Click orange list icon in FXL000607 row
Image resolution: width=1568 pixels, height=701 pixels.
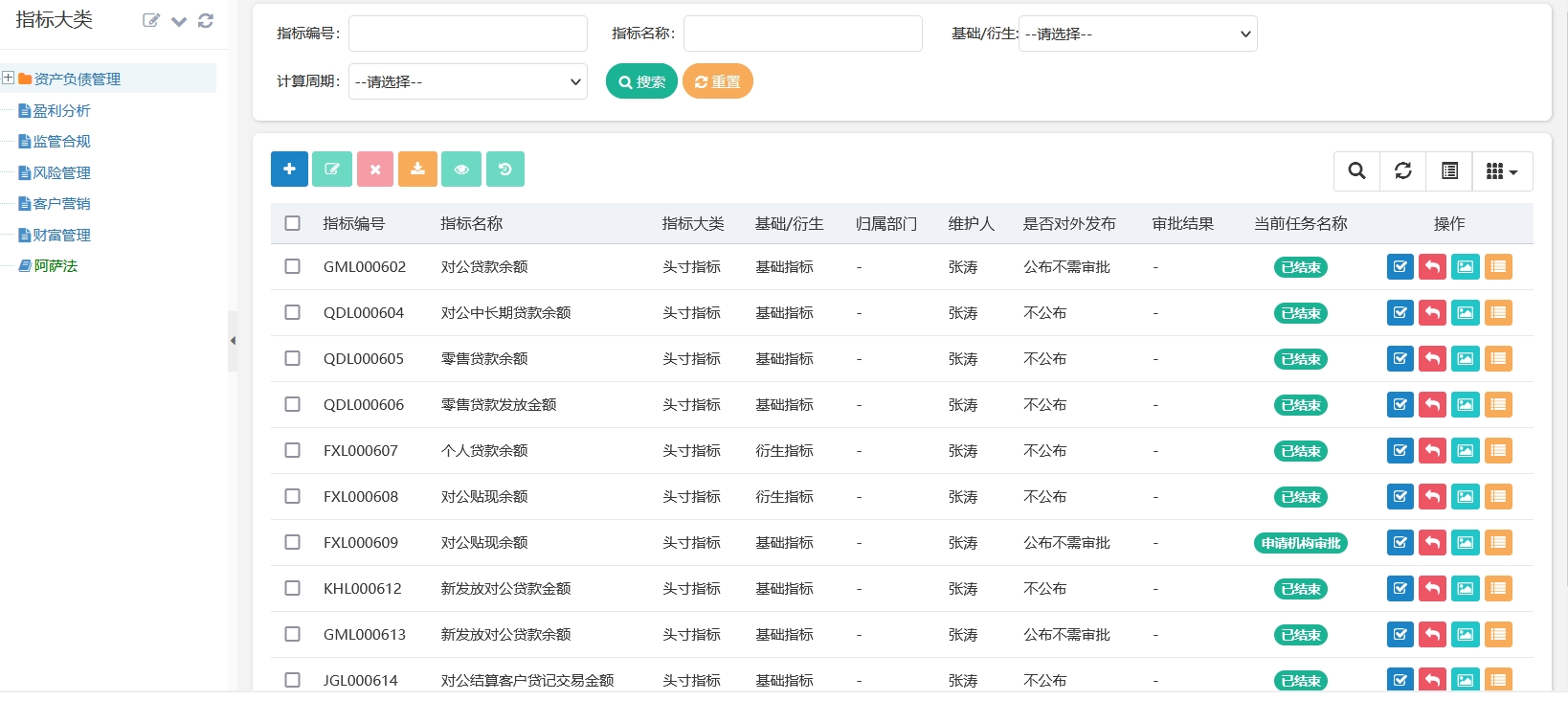point(1498,451)
